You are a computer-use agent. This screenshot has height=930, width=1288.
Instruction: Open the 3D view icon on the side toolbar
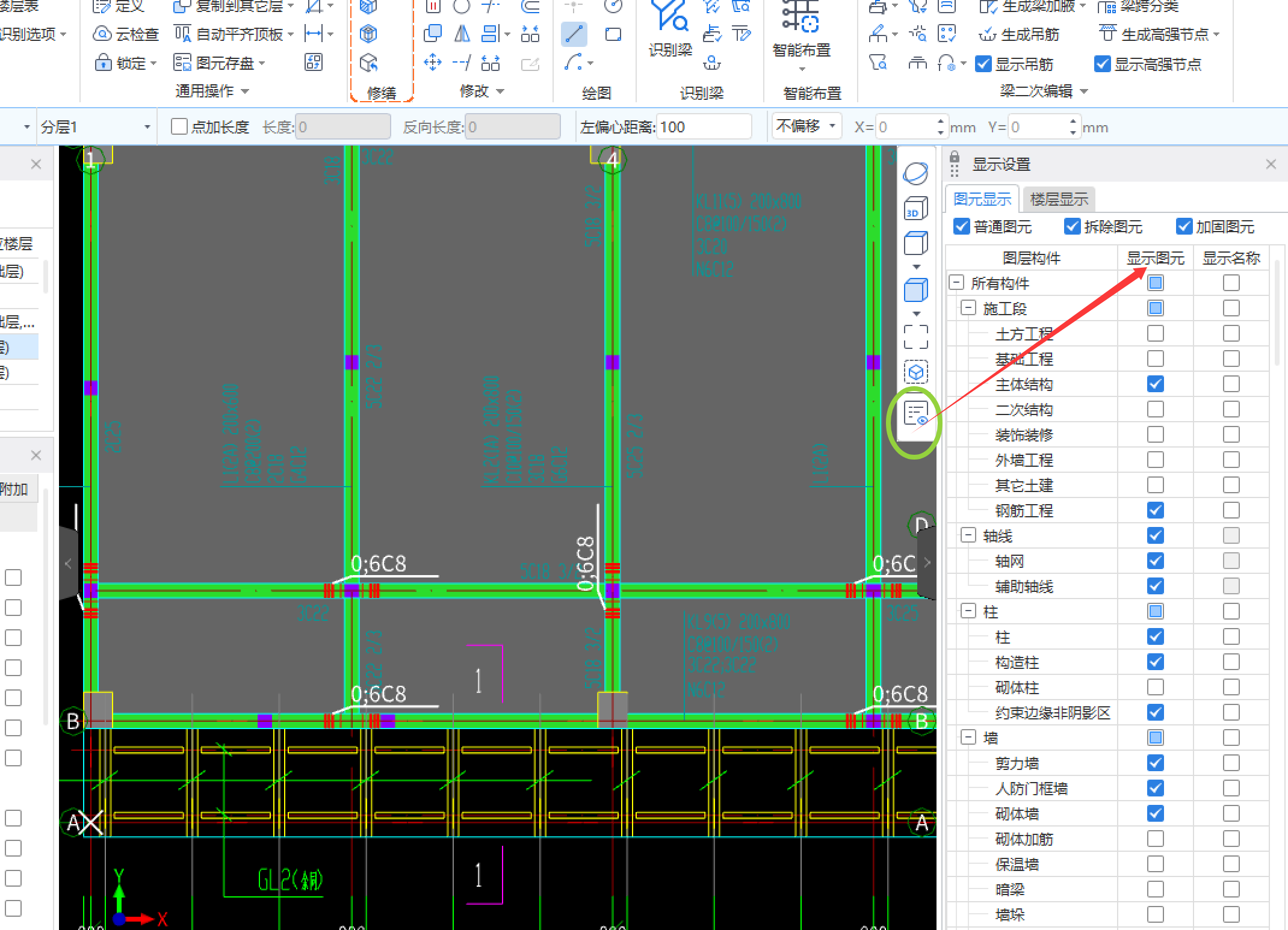tap(915, 208)
